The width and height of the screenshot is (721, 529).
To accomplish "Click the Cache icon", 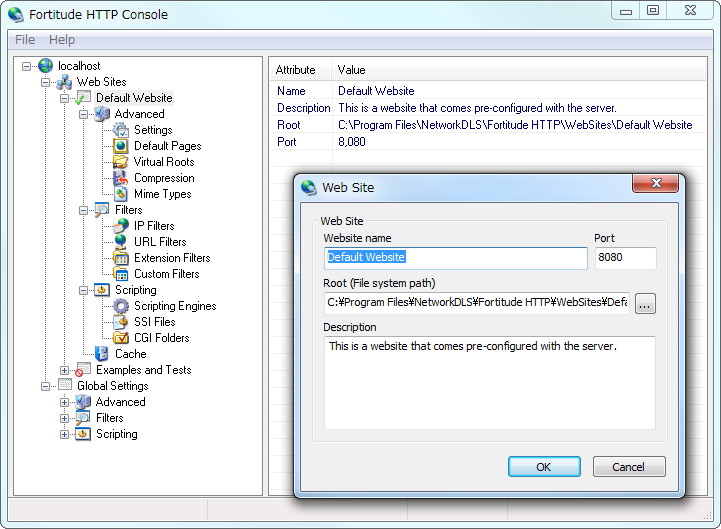I will click(102, 354).
